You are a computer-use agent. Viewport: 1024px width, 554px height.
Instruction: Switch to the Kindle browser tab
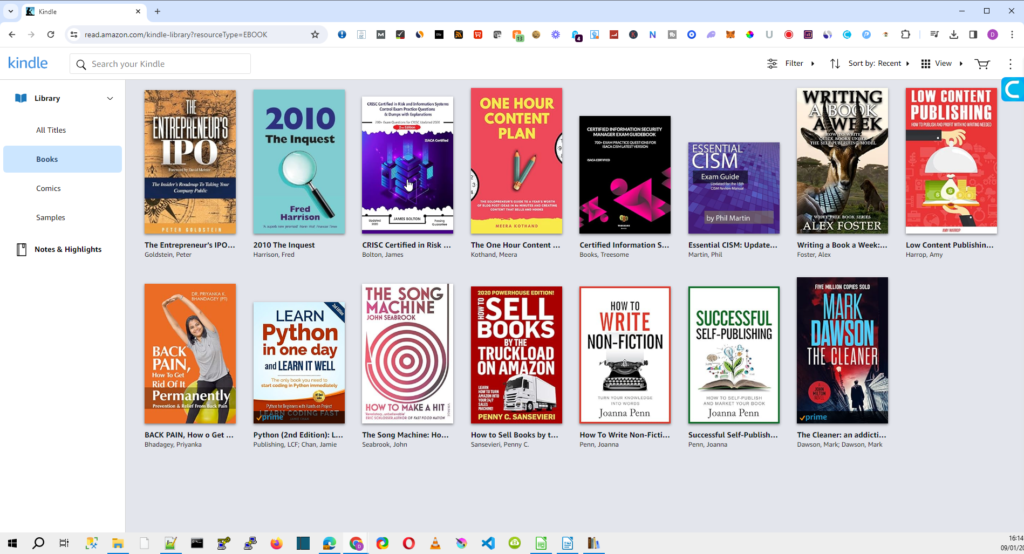tap(84, 11)
